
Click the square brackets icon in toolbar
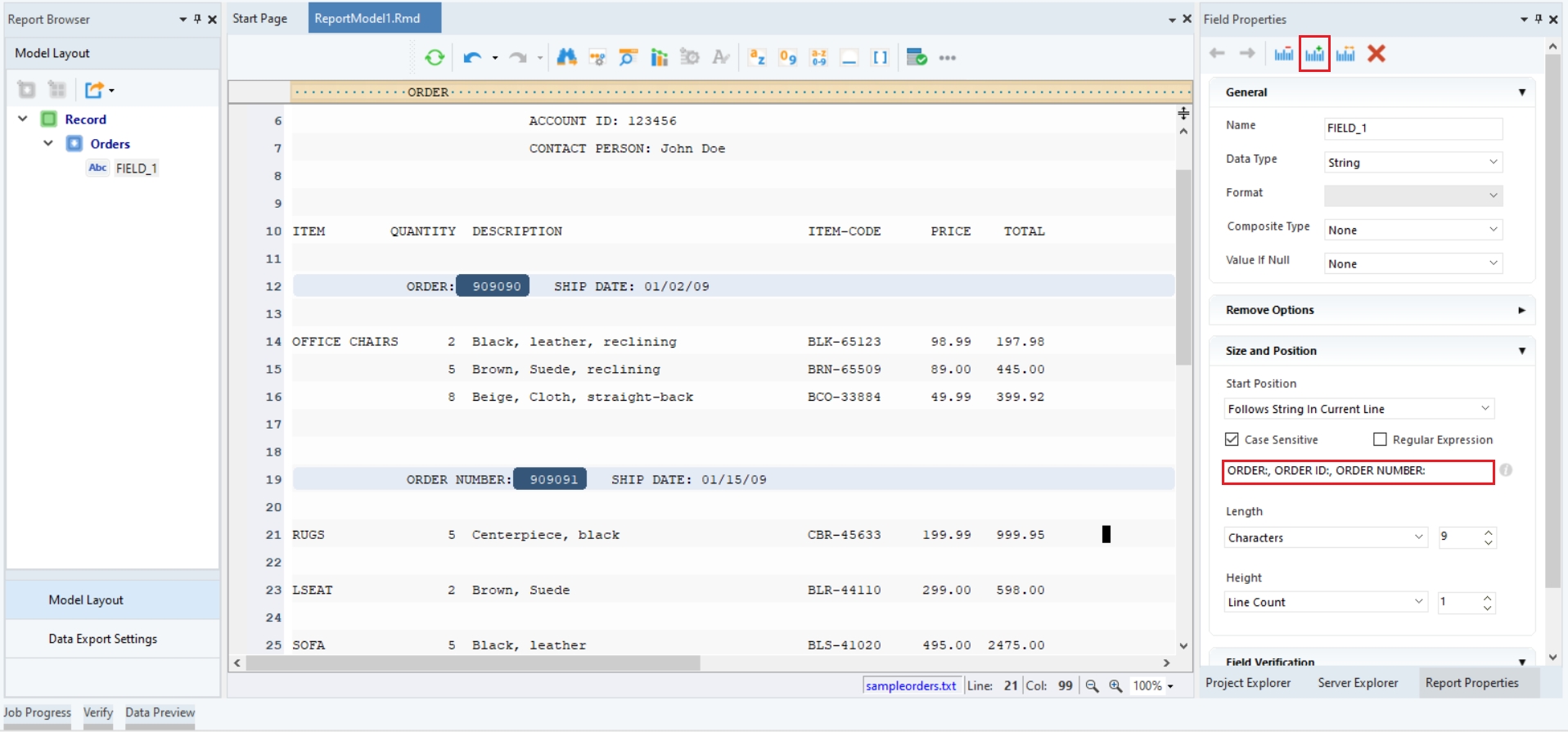pyautogui.click(x=880, y=57)
